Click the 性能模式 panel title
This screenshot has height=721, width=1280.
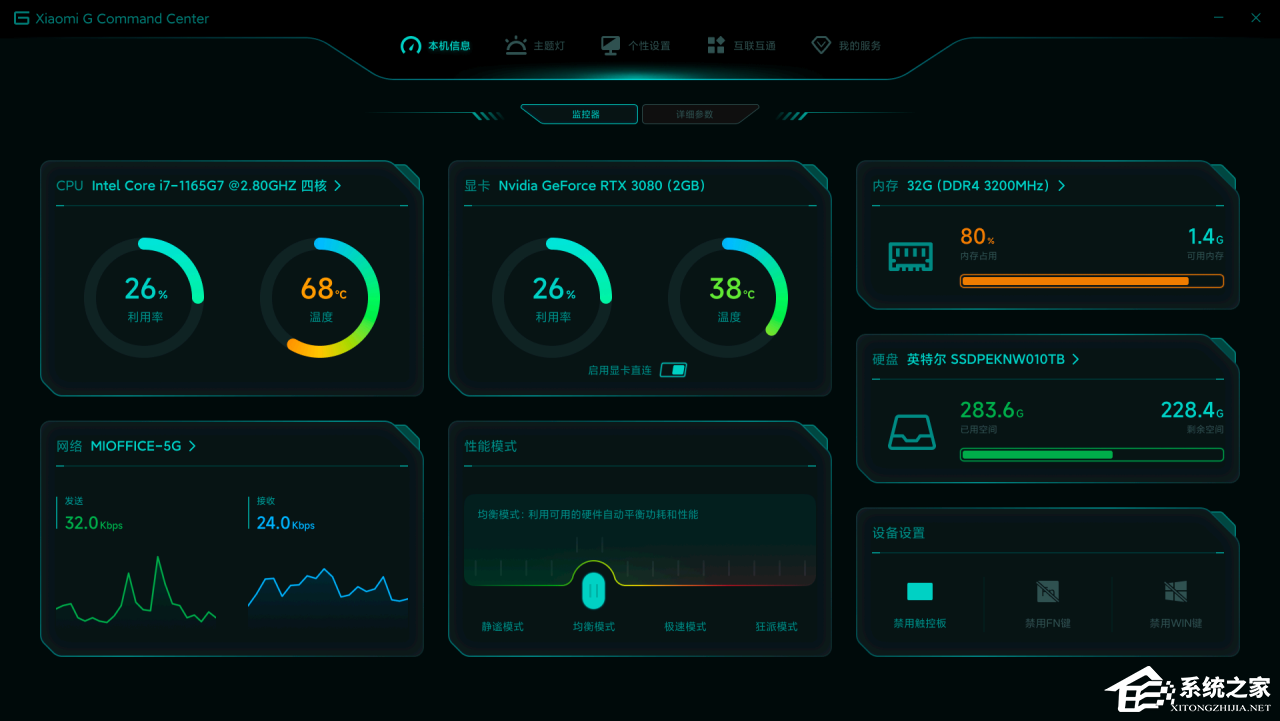[491, 446]
